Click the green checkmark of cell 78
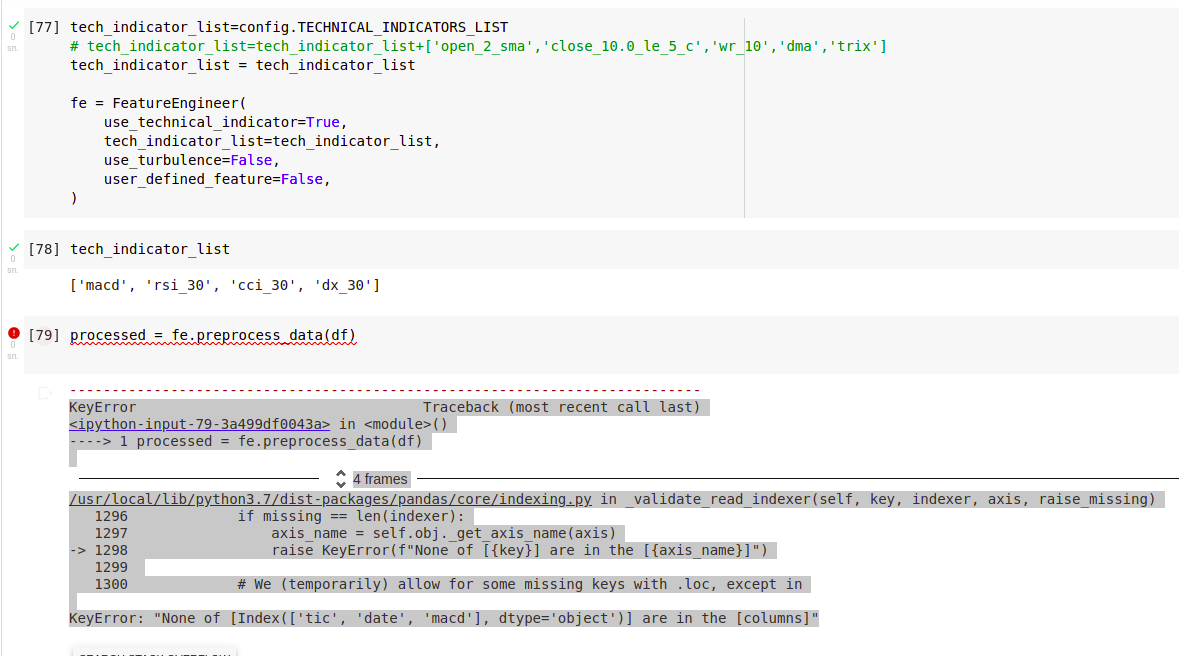This screenshot has width=1179, height=656. tap(14, 248)
